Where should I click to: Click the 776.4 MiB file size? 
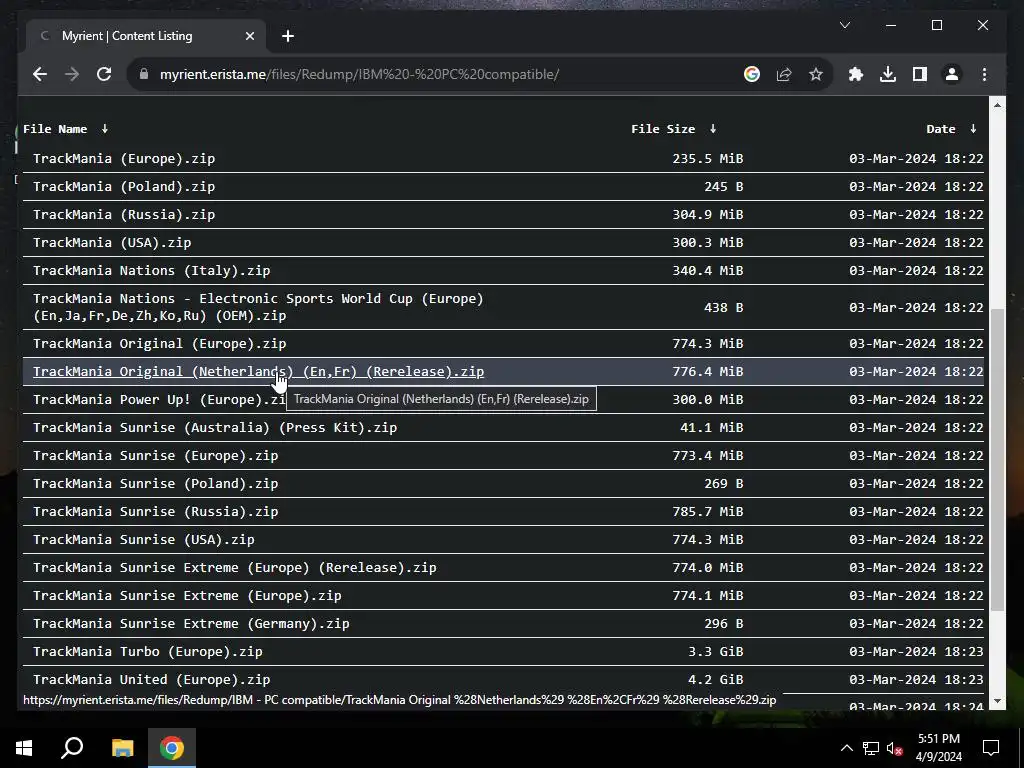(708, 372)
